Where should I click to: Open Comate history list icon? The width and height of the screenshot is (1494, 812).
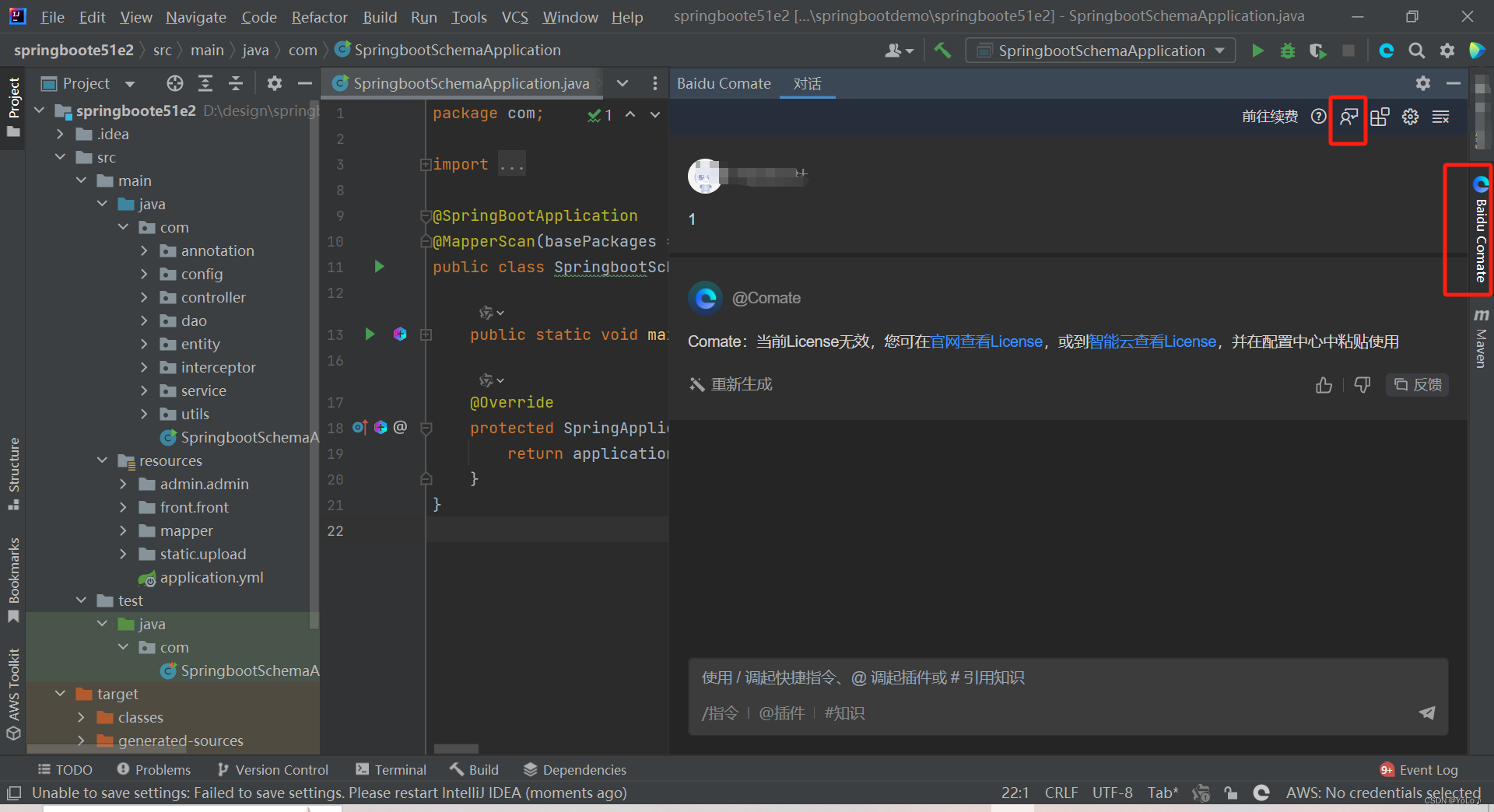point(1441,117)
